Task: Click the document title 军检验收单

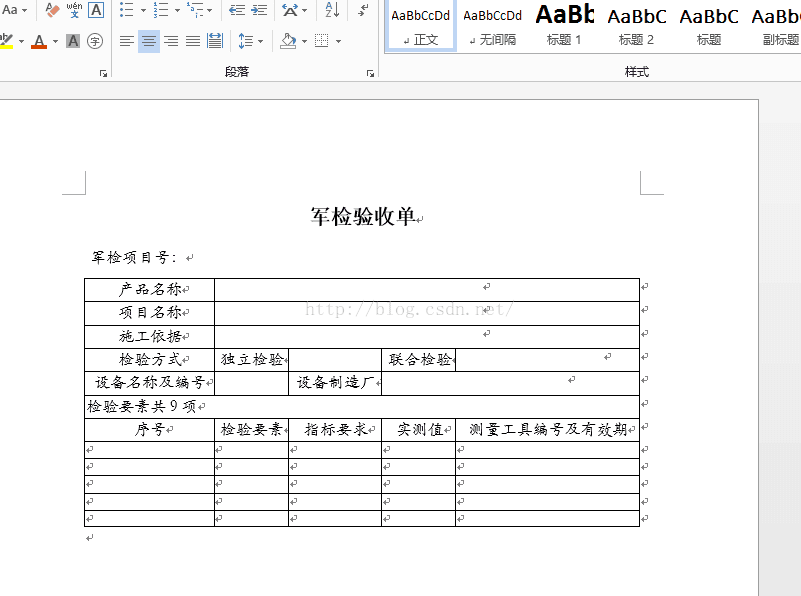Action: click(x=363, y=217)
